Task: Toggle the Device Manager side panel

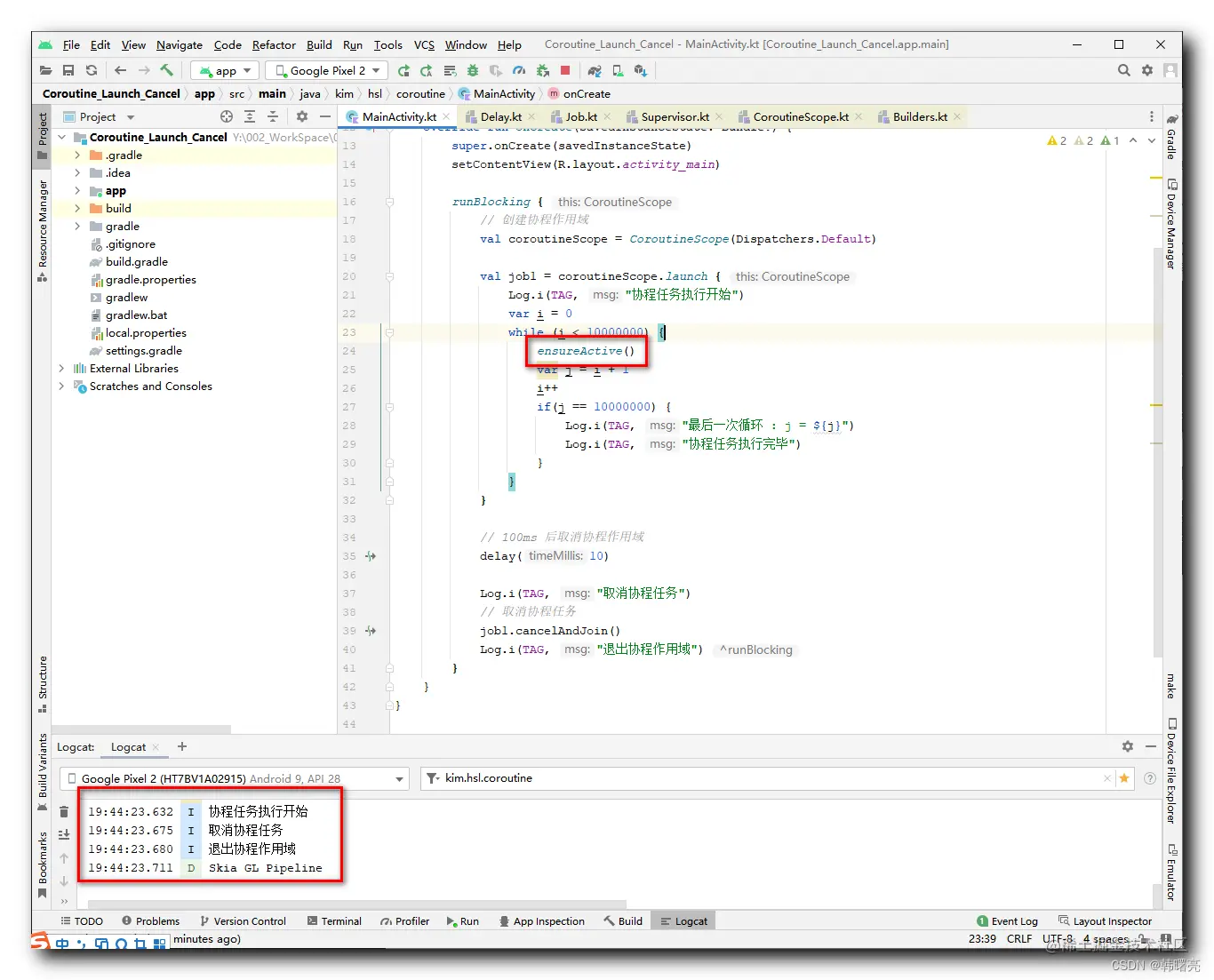Action: (x=1171, y=224)
